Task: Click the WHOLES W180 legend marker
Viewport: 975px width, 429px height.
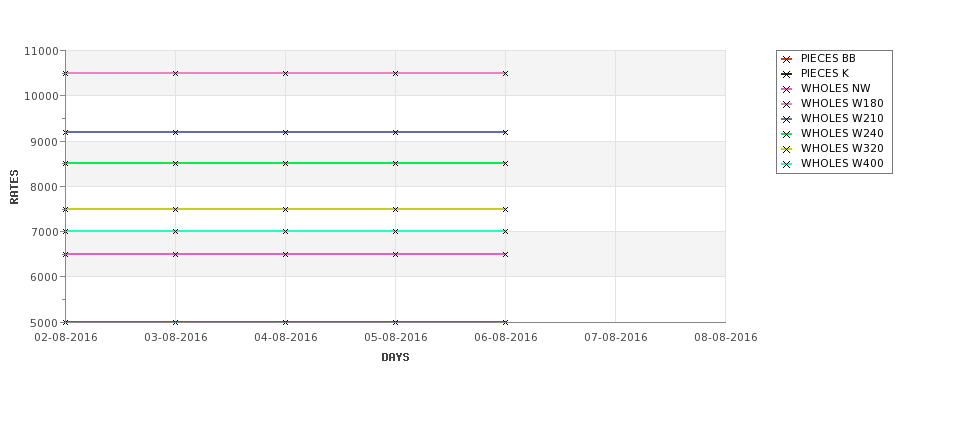Action: pyautogui.click(x=787, y=104)
